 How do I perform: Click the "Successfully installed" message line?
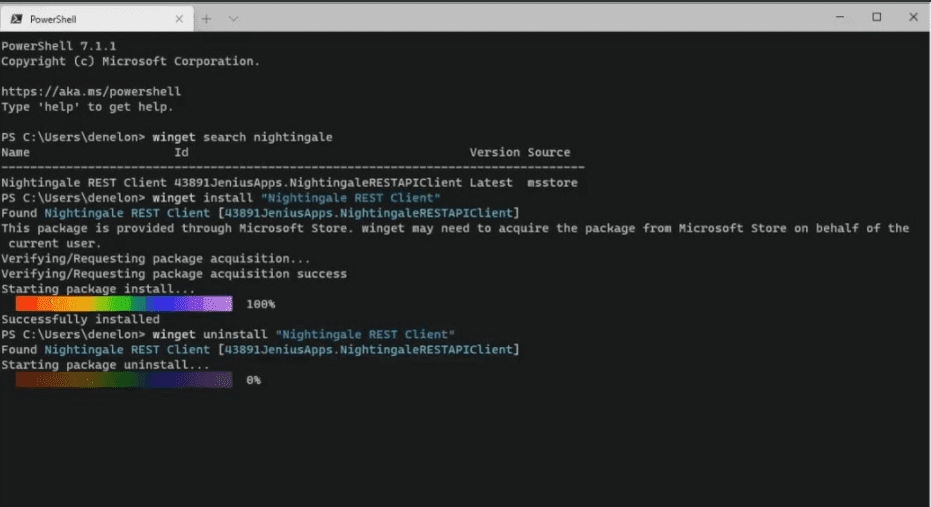tap(80, 319)
